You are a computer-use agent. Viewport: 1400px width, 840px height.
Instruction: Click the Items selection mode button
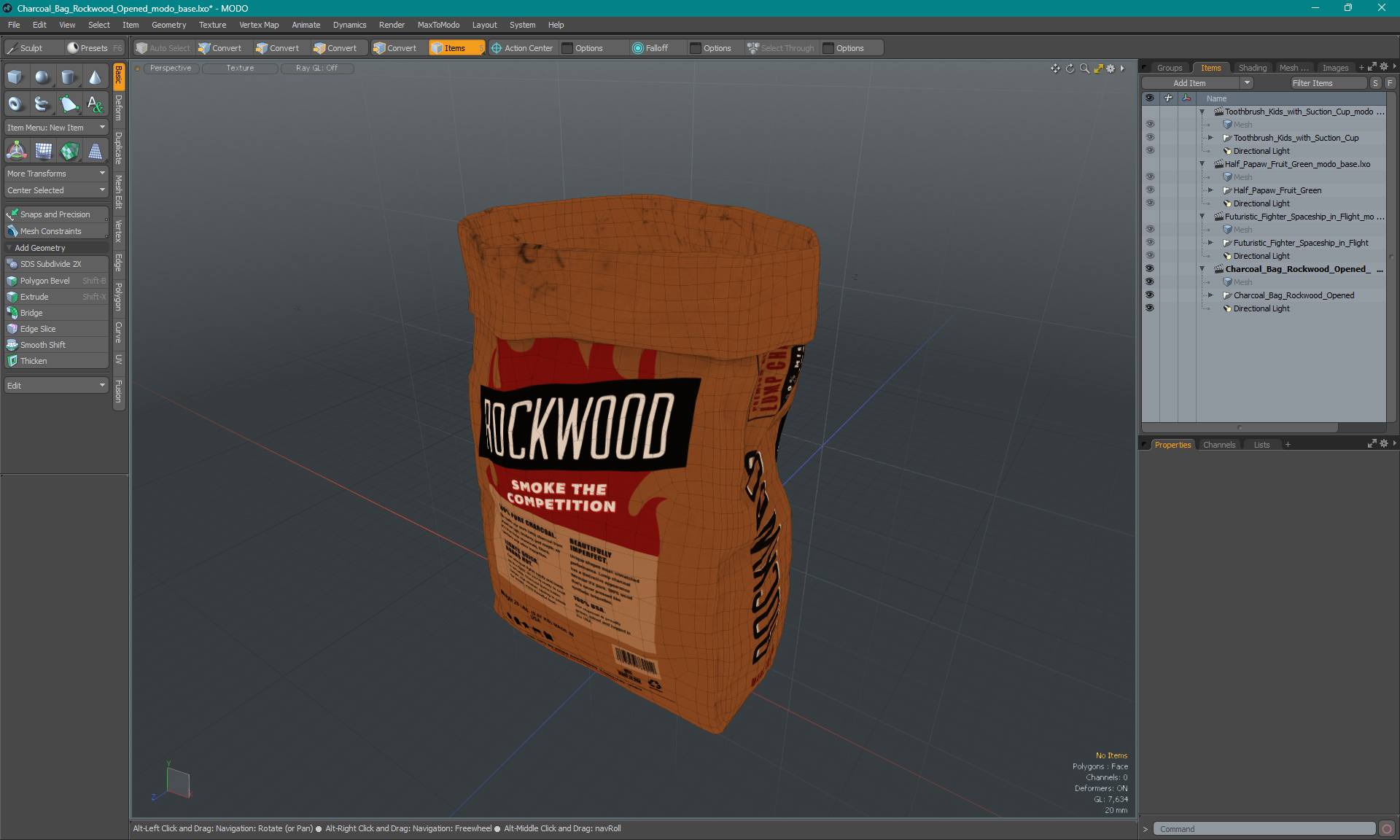pyautogui.click(x=456, y=48)
